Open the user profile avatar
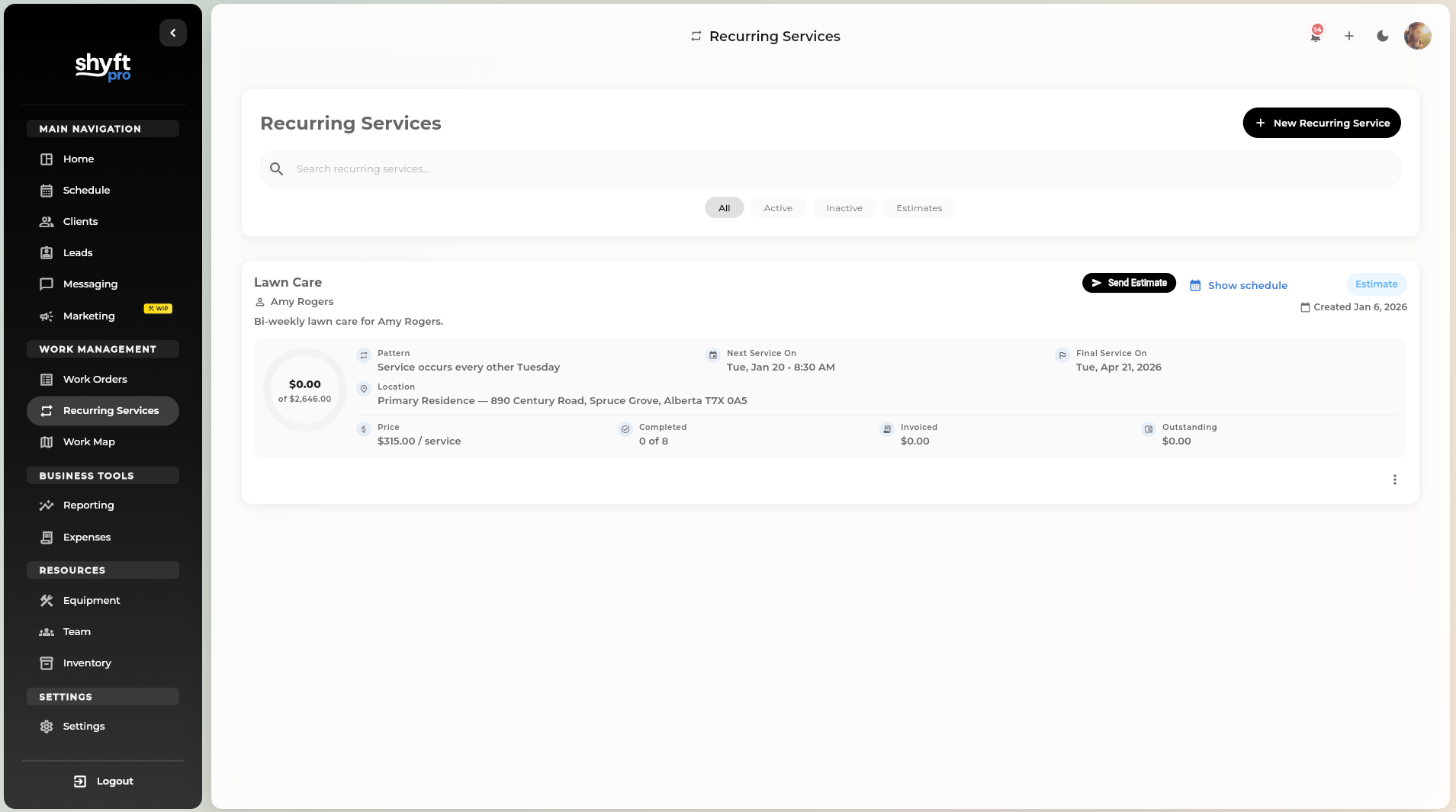The width and height of the screenshot is (1456, 812). [x=1417, y=36]
